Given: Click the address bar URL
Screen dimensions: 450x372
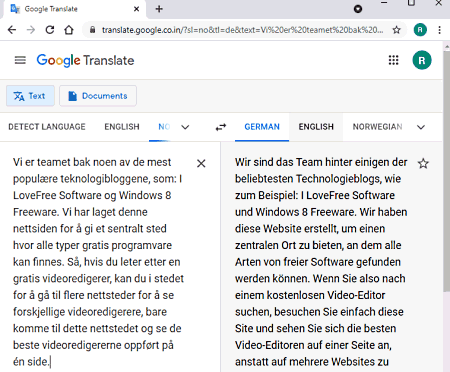Looking at the screenshot, I should tap(242, 30).
